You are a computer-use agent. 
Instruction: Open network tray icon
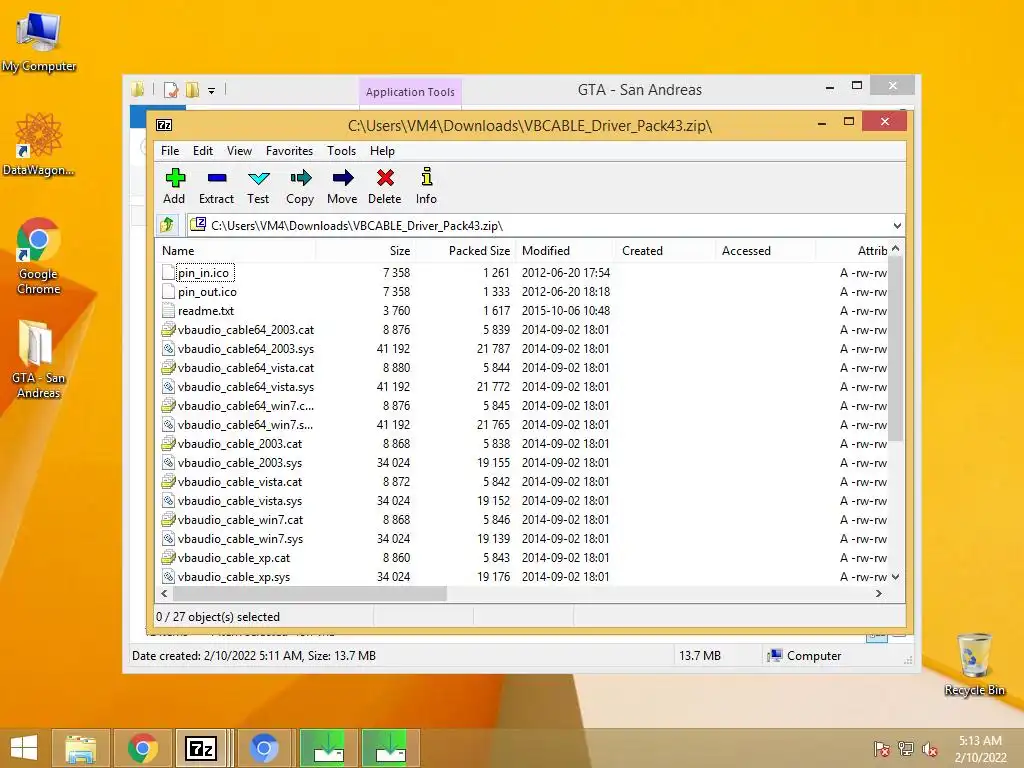(x=906, y=749)
